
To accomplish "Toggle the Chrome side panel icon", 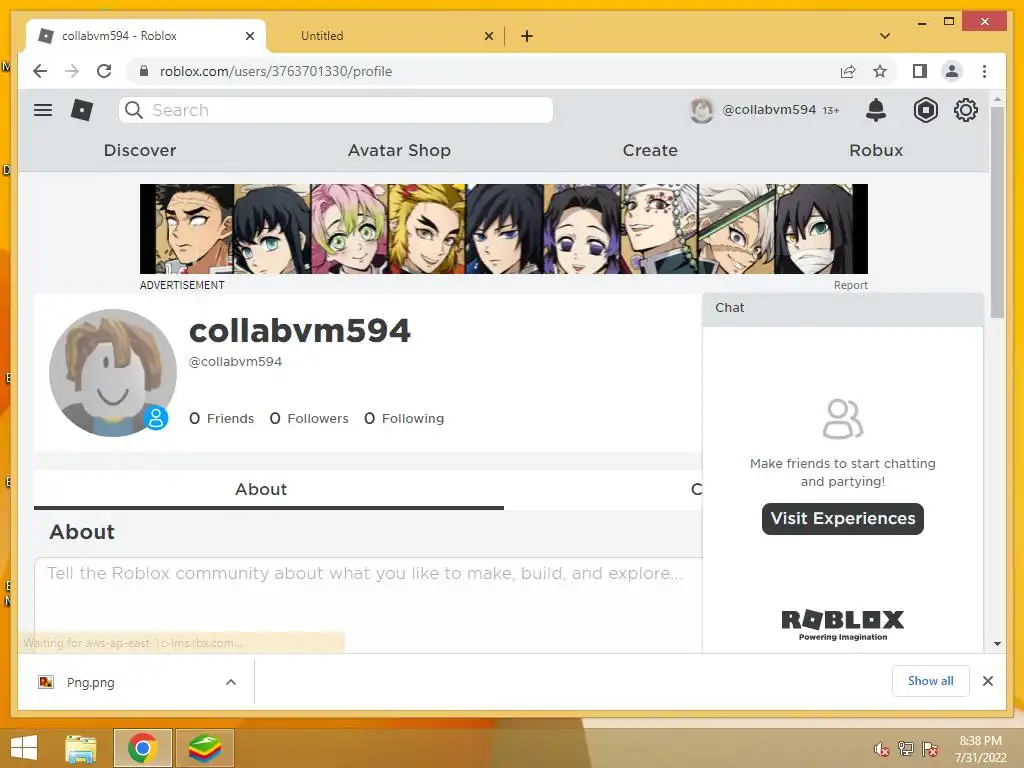I will pyautogui.click(x=920, y=71).
